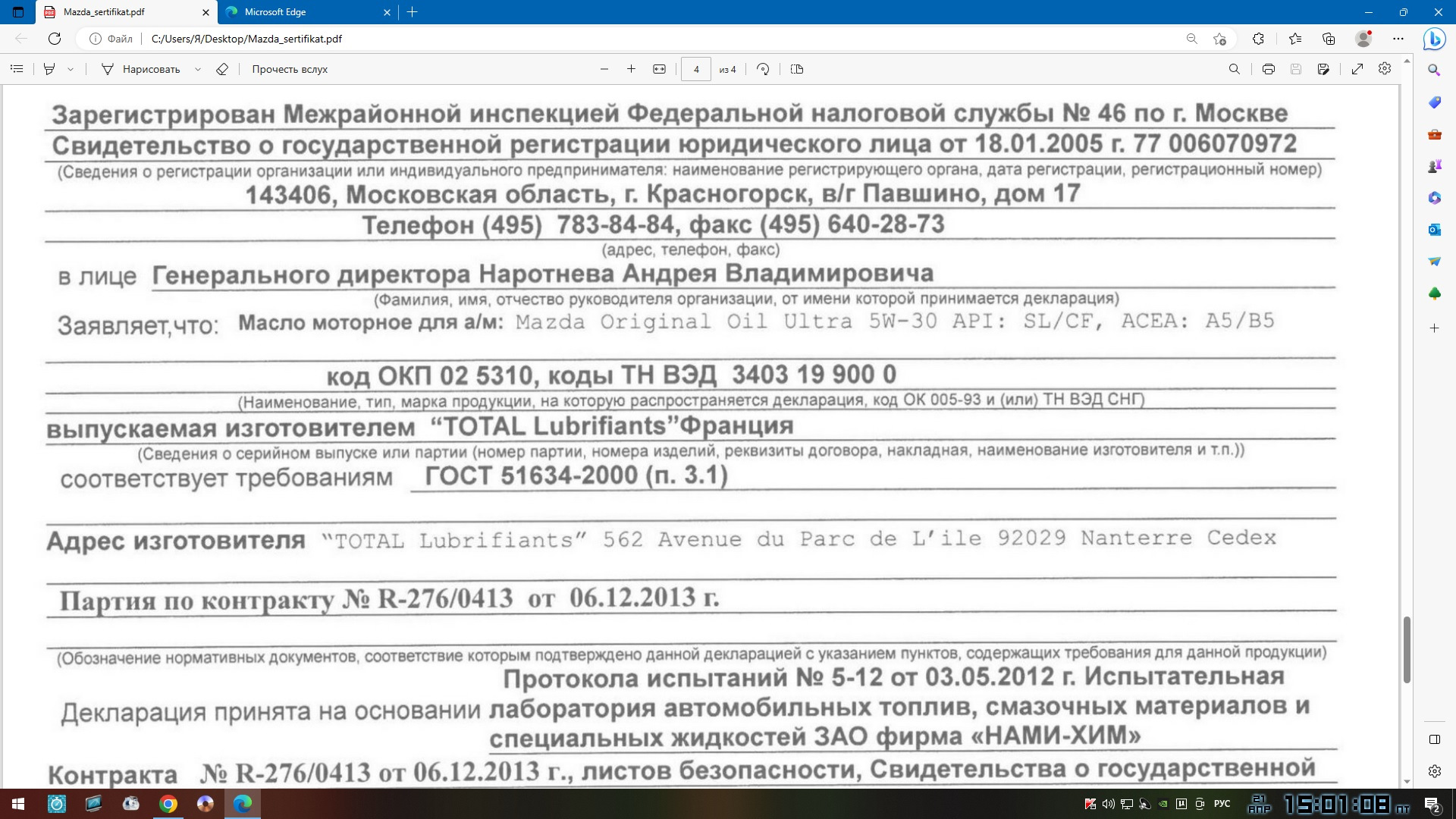Screen dimensions: 1456x819
Task: Open NVIDIA tray icon
Action: pos(1163,804)
